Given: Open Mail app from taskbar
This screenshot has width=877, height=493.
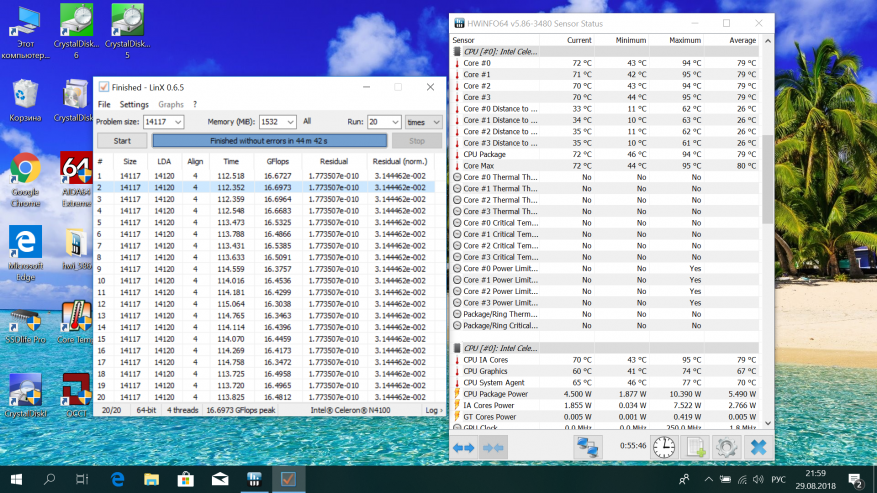Looking at the screenshot, I should [220, 480].
